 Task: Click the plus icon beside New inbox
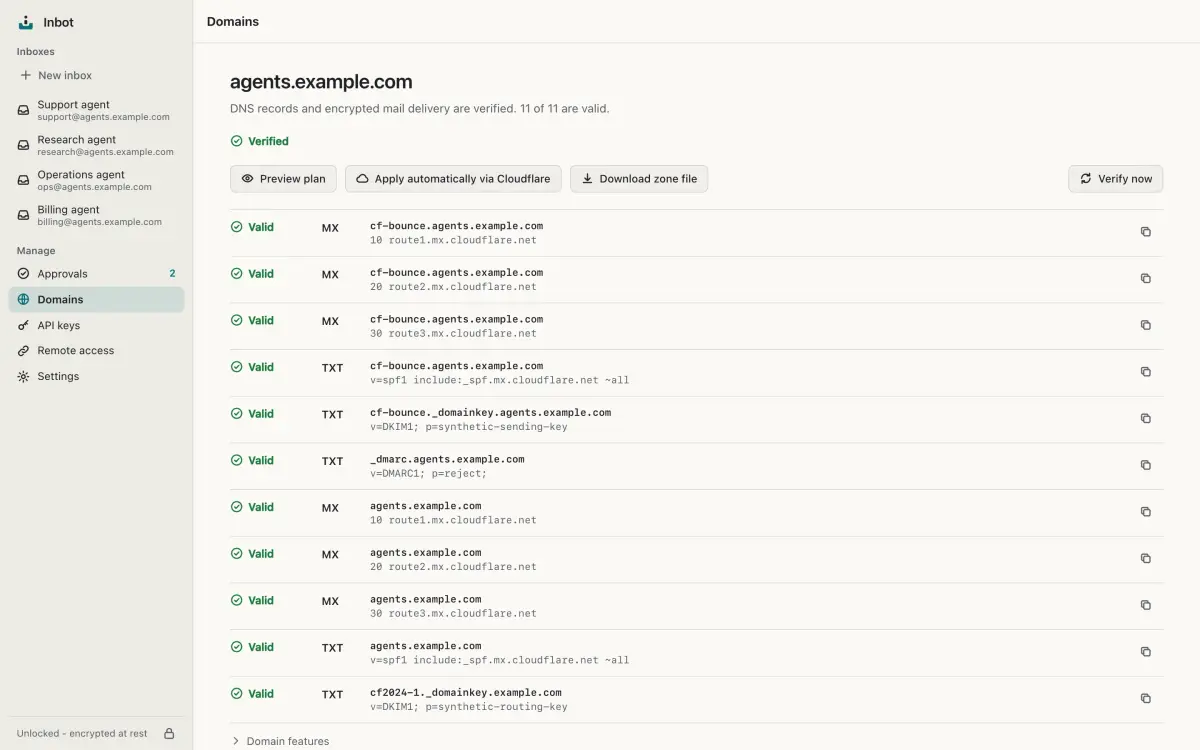(x=26, y=75)
